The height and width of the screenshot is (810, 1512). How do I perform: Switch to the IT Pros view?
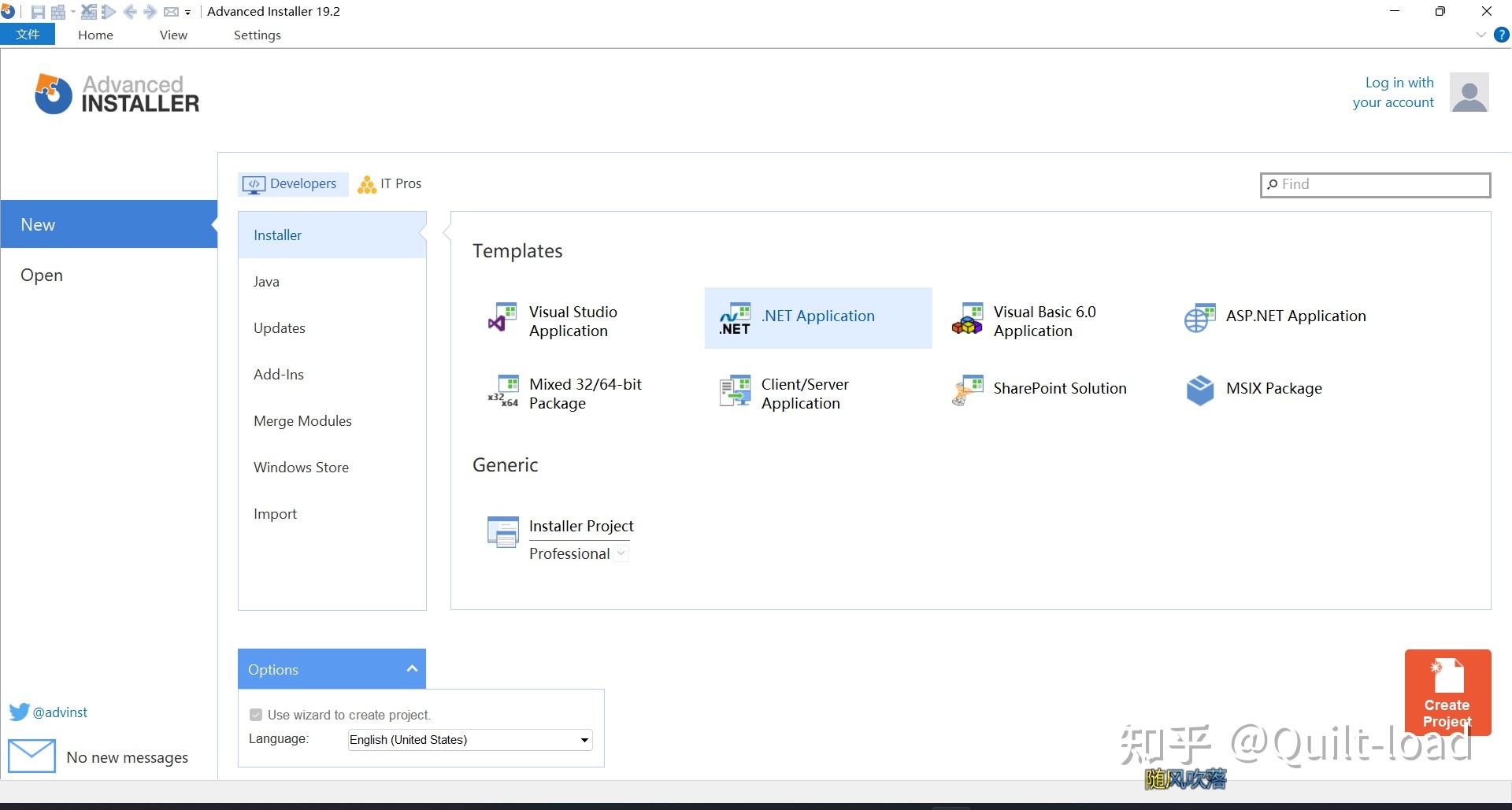point(389,183)
